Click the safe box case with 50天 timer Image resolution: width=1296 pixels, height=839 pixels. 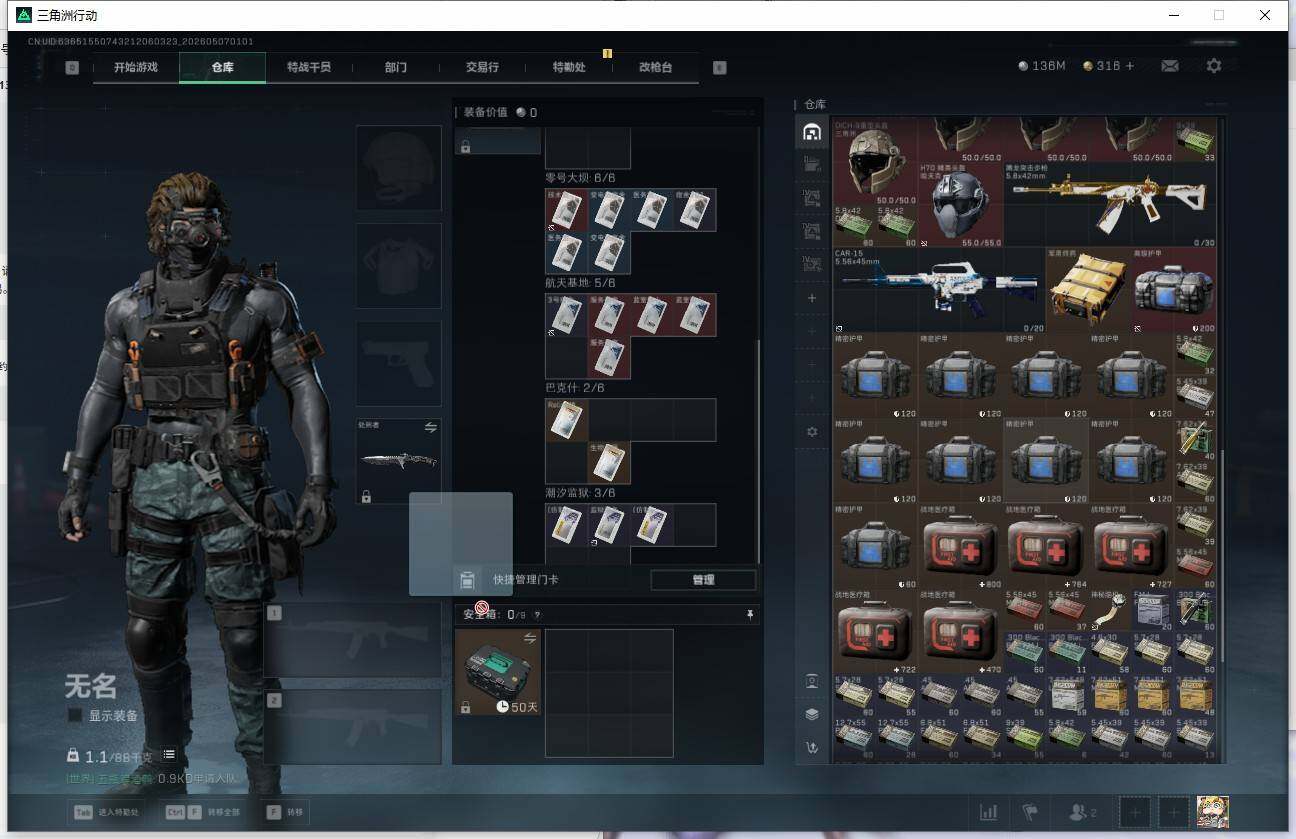pos(497,672)
